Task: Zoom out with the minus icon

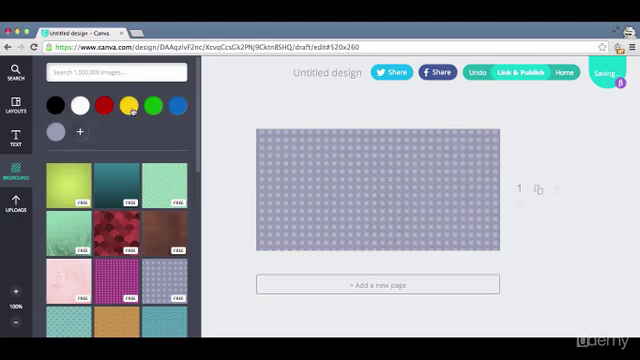Action: point(16,322)
